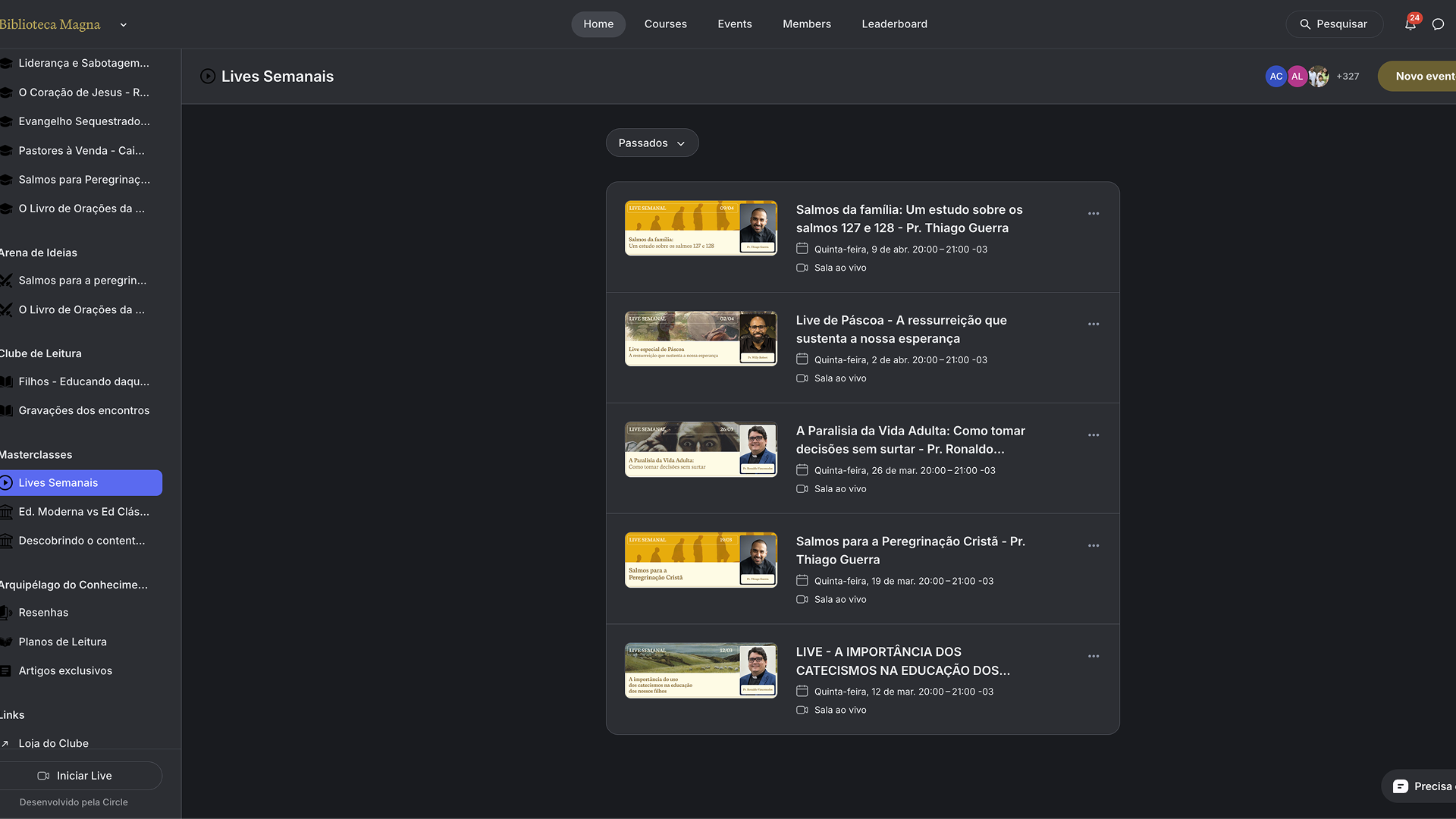This screenshot has height=819, width=1456.
Task: Click the play icon beside Lives Semanais heading
Action: [208, 77]
